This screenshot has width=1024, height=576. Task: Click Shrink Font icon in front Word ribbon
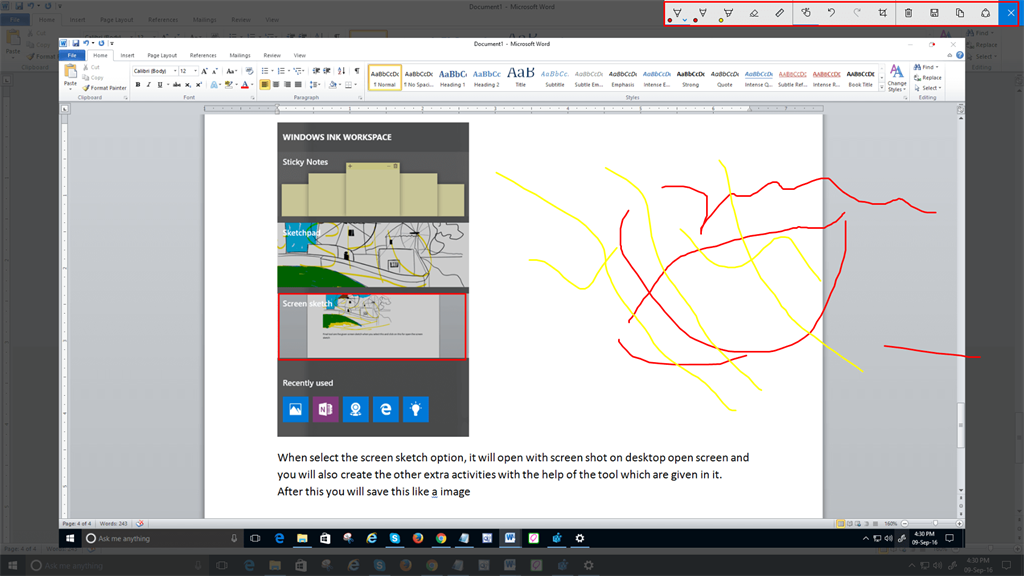(215, 71)
